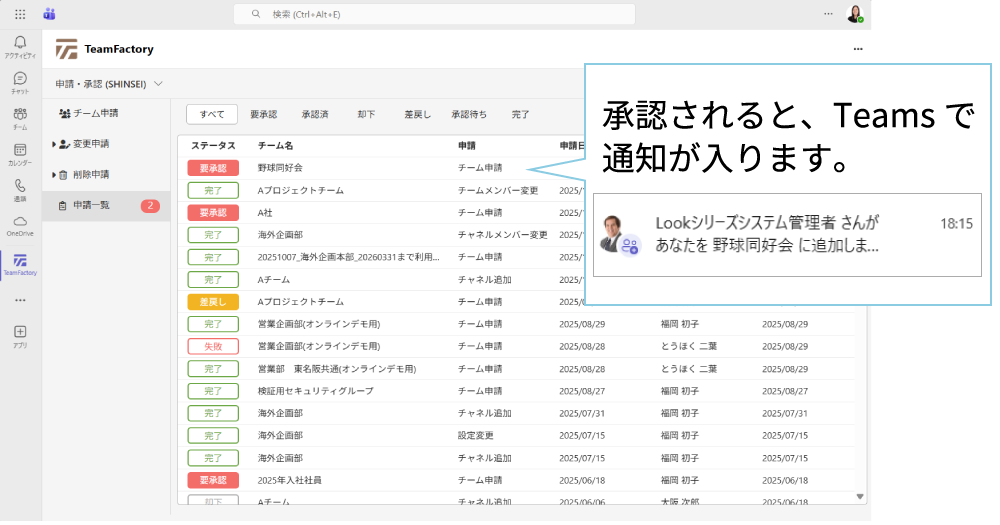Click the user profile avatar
1000x525 pixels.
pos(854,14)
